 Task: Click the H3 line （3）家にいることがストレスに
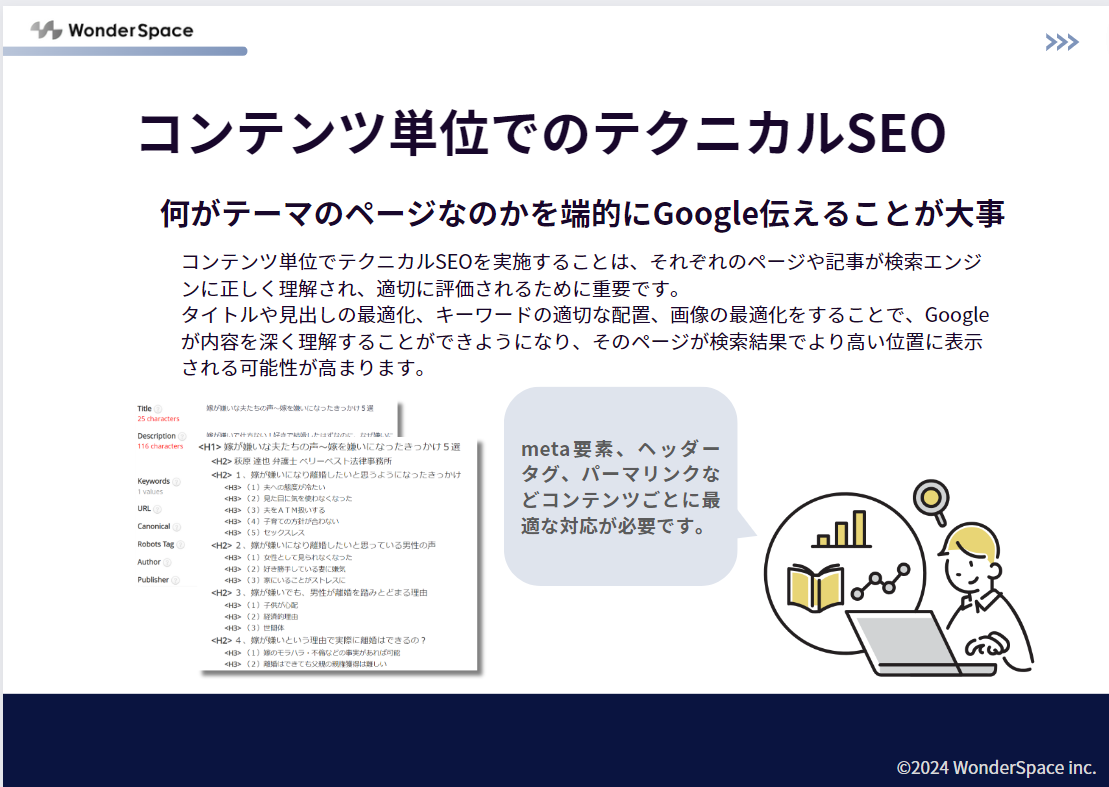(285, 580)
